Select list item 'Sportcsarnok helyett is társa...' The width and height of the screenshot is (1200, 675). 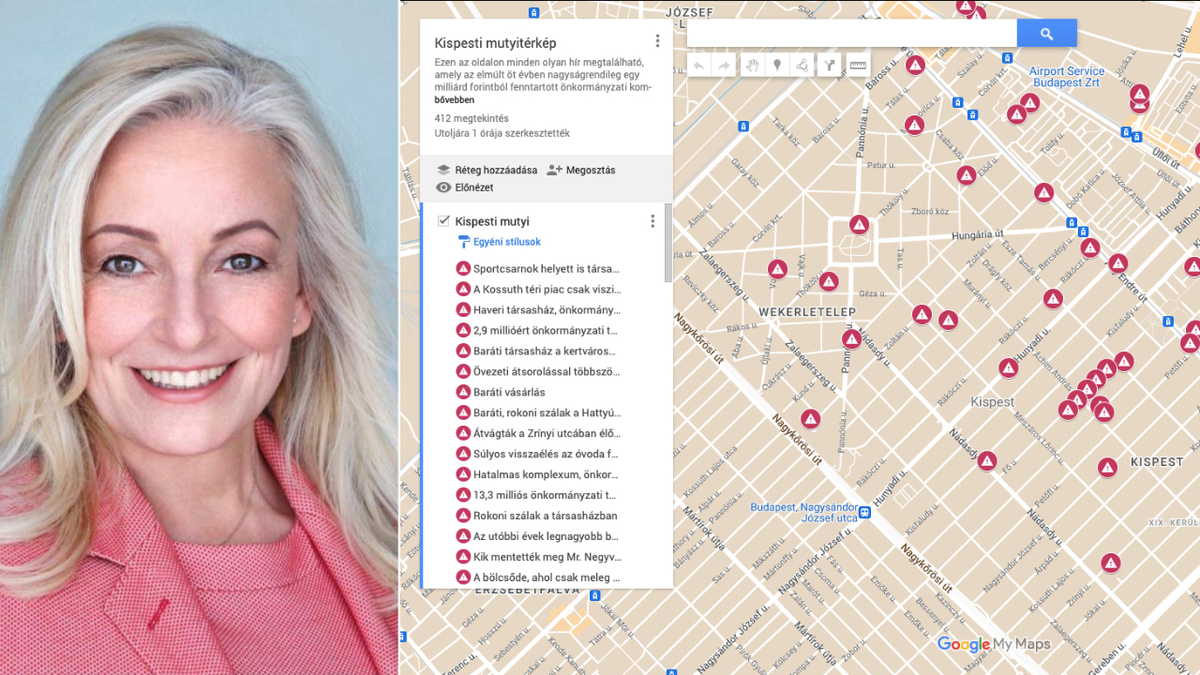546,268
